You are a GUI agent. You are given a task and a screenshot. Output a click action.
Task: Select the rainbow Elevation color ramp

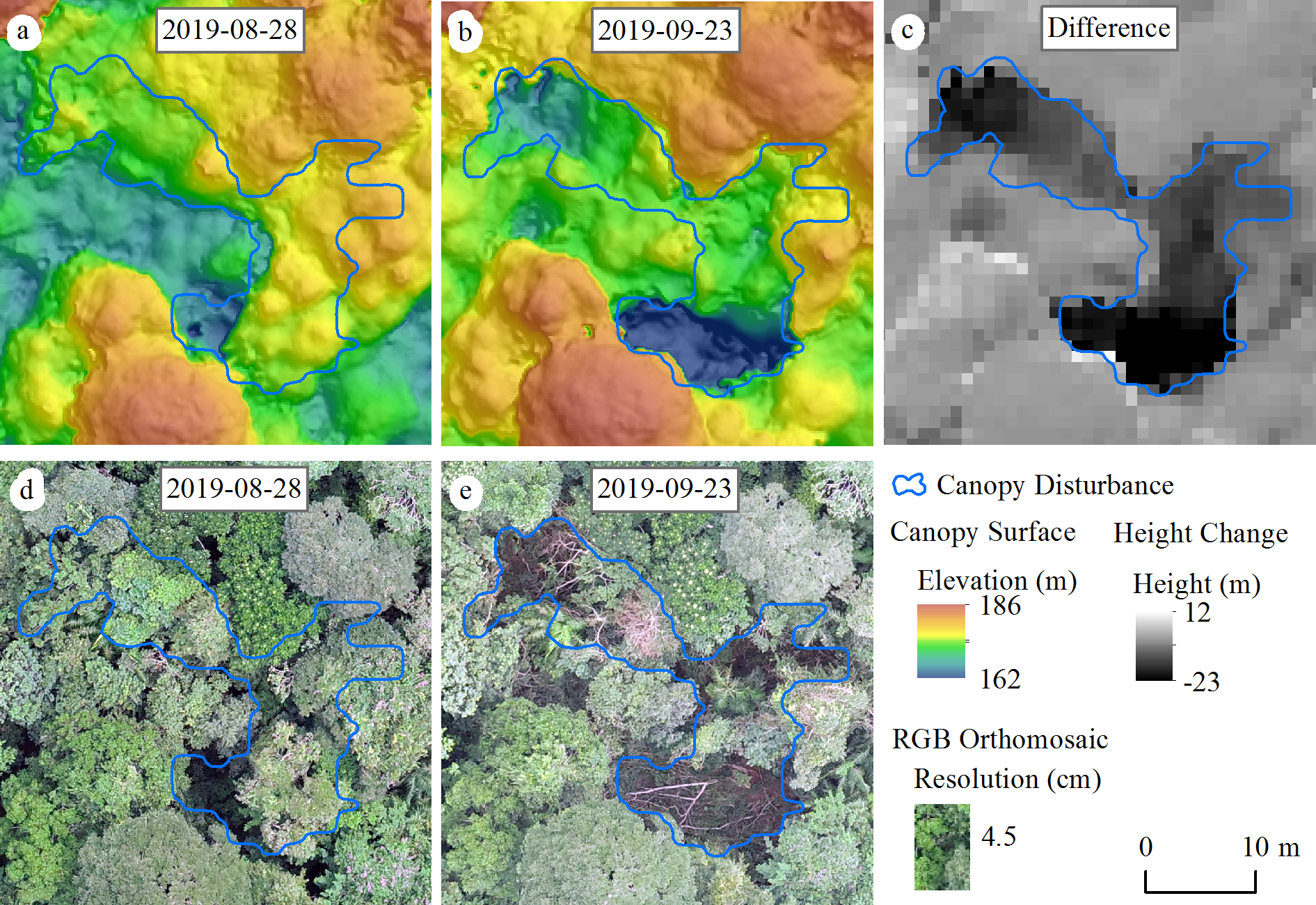pos(941,641)
